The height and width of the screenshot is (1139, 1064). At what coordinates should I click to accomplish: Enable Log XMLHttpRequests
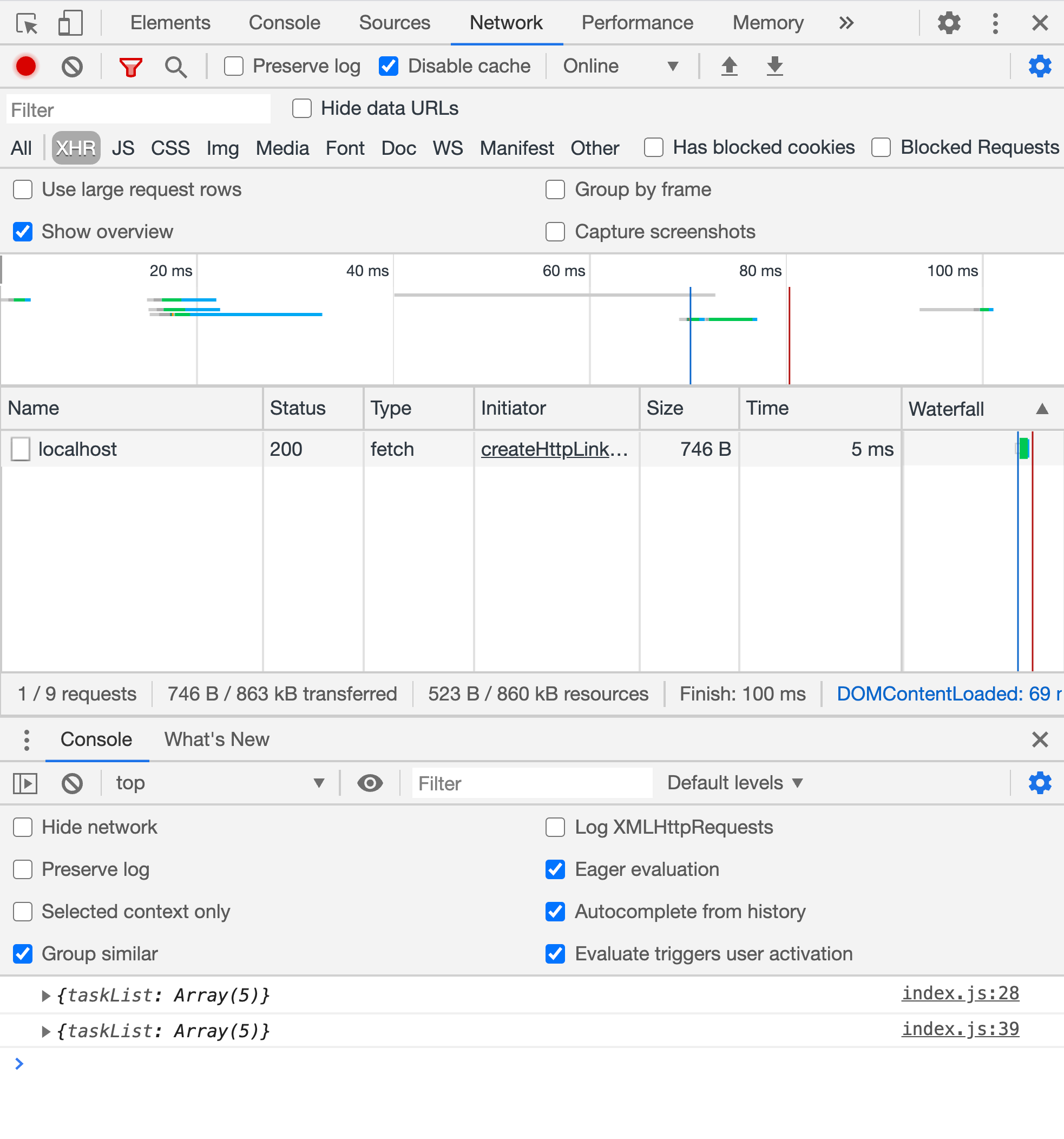point(555,827)
